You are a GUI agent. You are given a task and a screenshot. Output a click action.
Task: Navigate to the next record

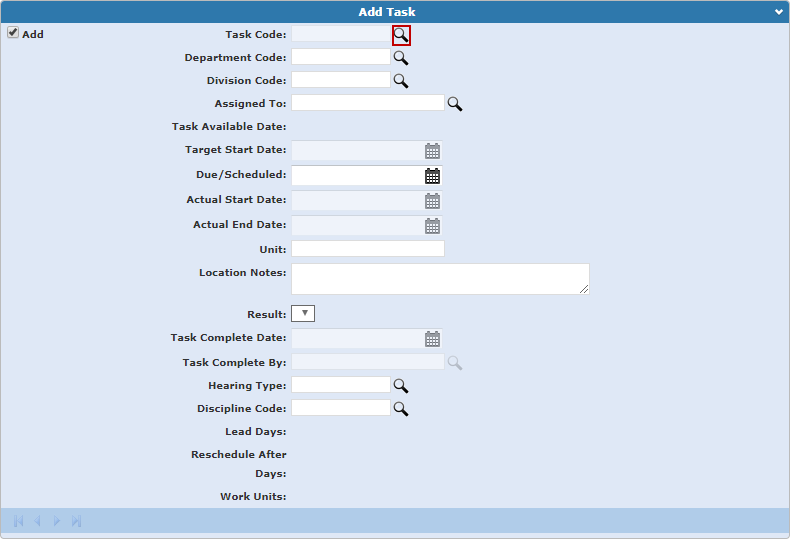tap(57, 521)
